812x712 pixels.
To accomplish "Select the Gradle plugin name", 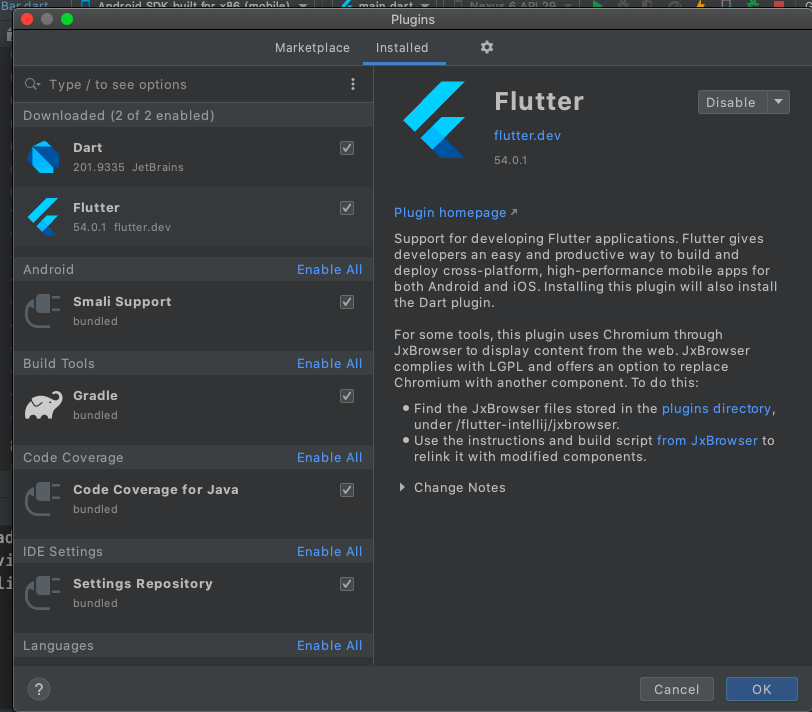I will [95, 396].
